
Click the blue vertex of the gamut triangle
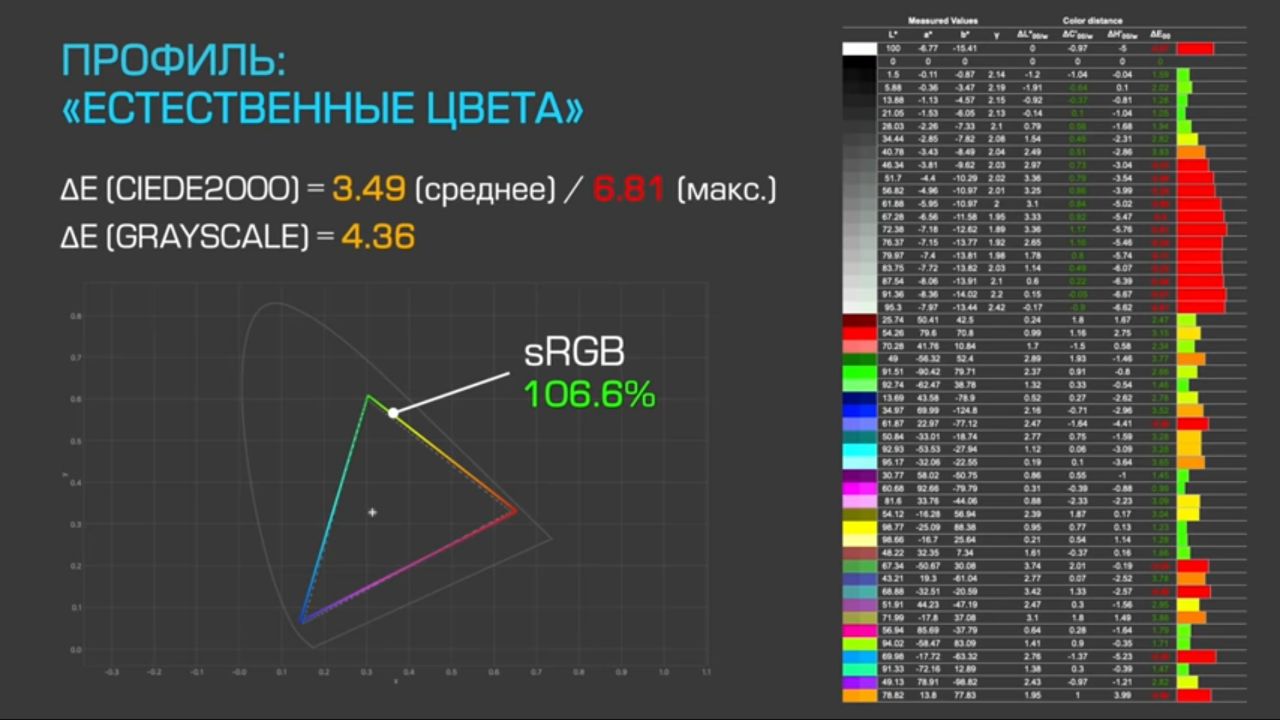point(301,622)
